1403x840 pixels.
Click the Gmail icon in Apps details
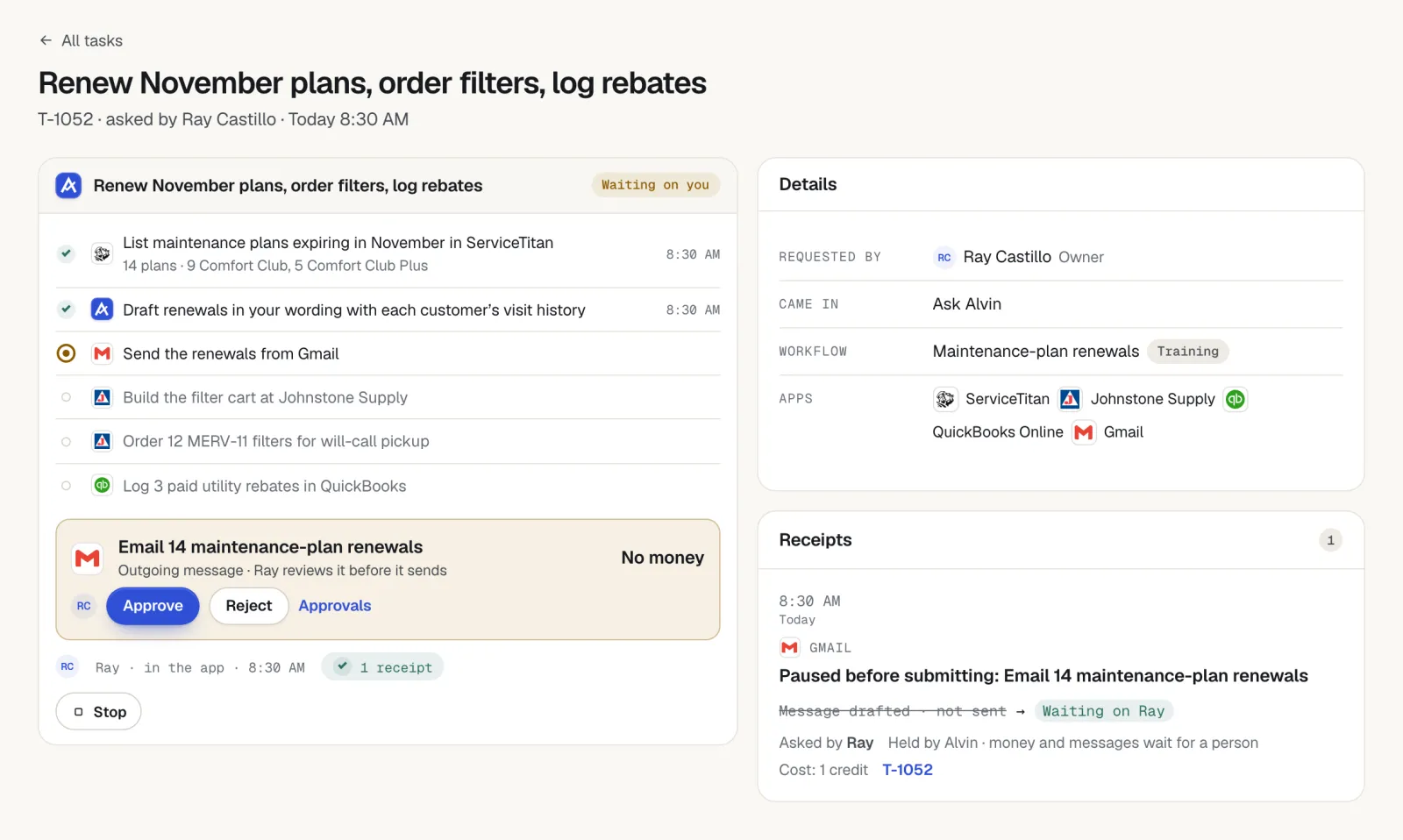pos(1084,432)
